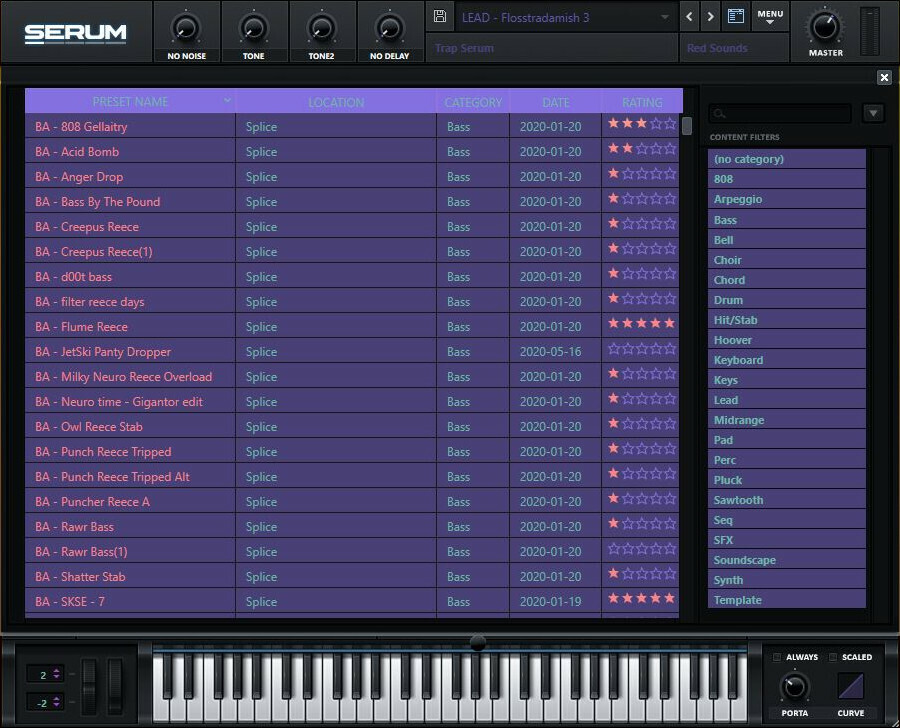Filter by Lead category
The image size is (900, 728).
pos(786,400)
